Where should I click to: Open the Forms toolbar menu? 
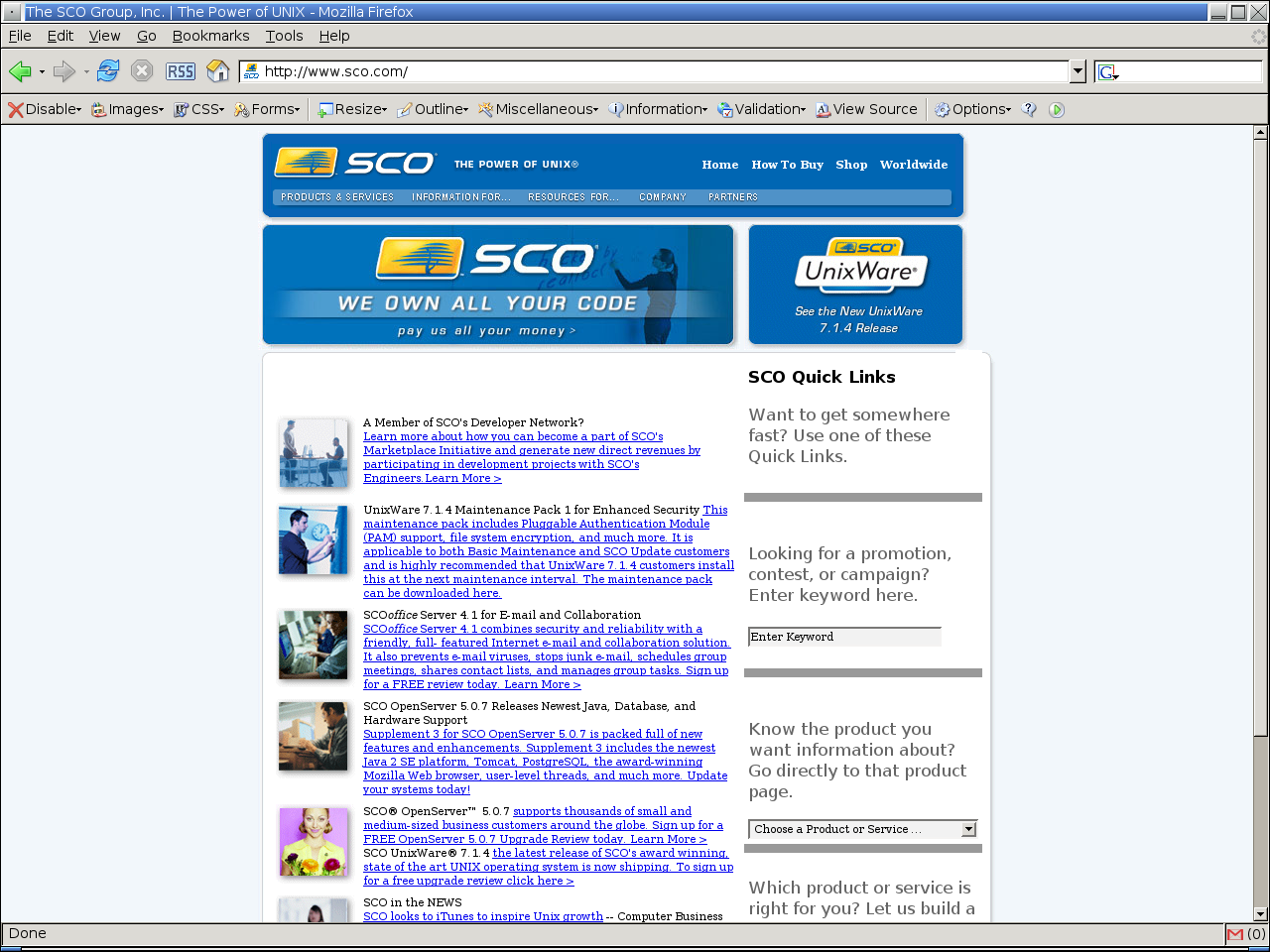pyautogui.click(x=267, y=109)
